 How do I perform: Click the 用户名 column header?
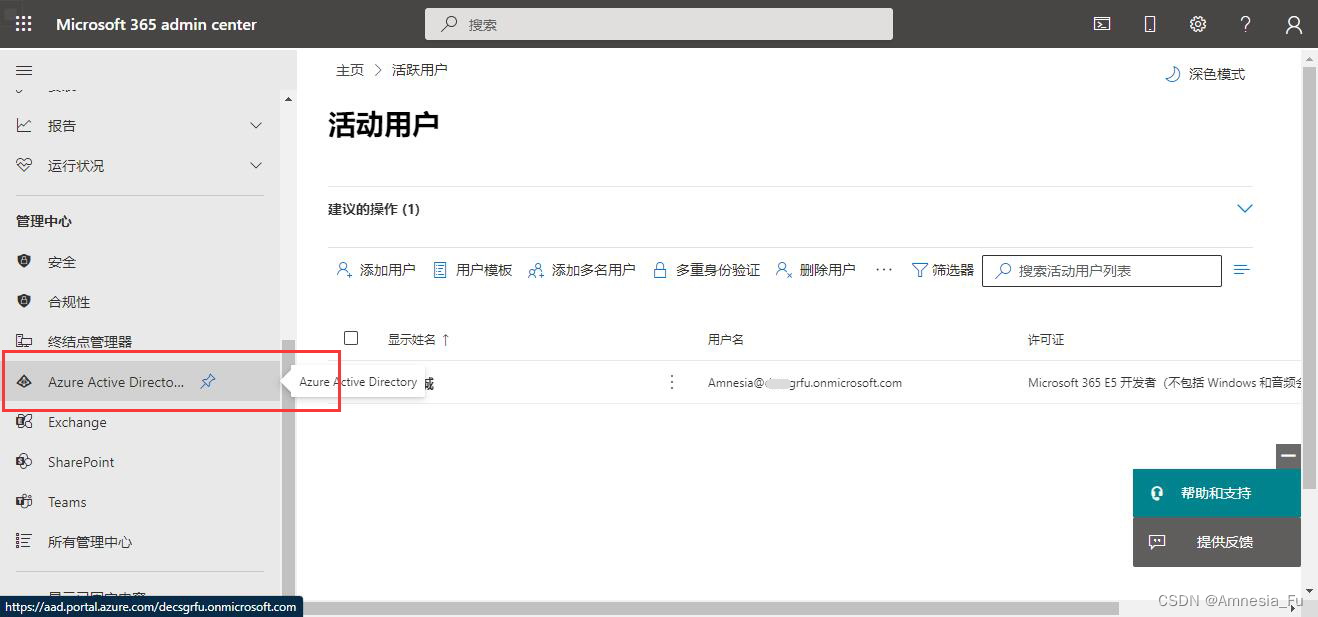click(726, 340)
